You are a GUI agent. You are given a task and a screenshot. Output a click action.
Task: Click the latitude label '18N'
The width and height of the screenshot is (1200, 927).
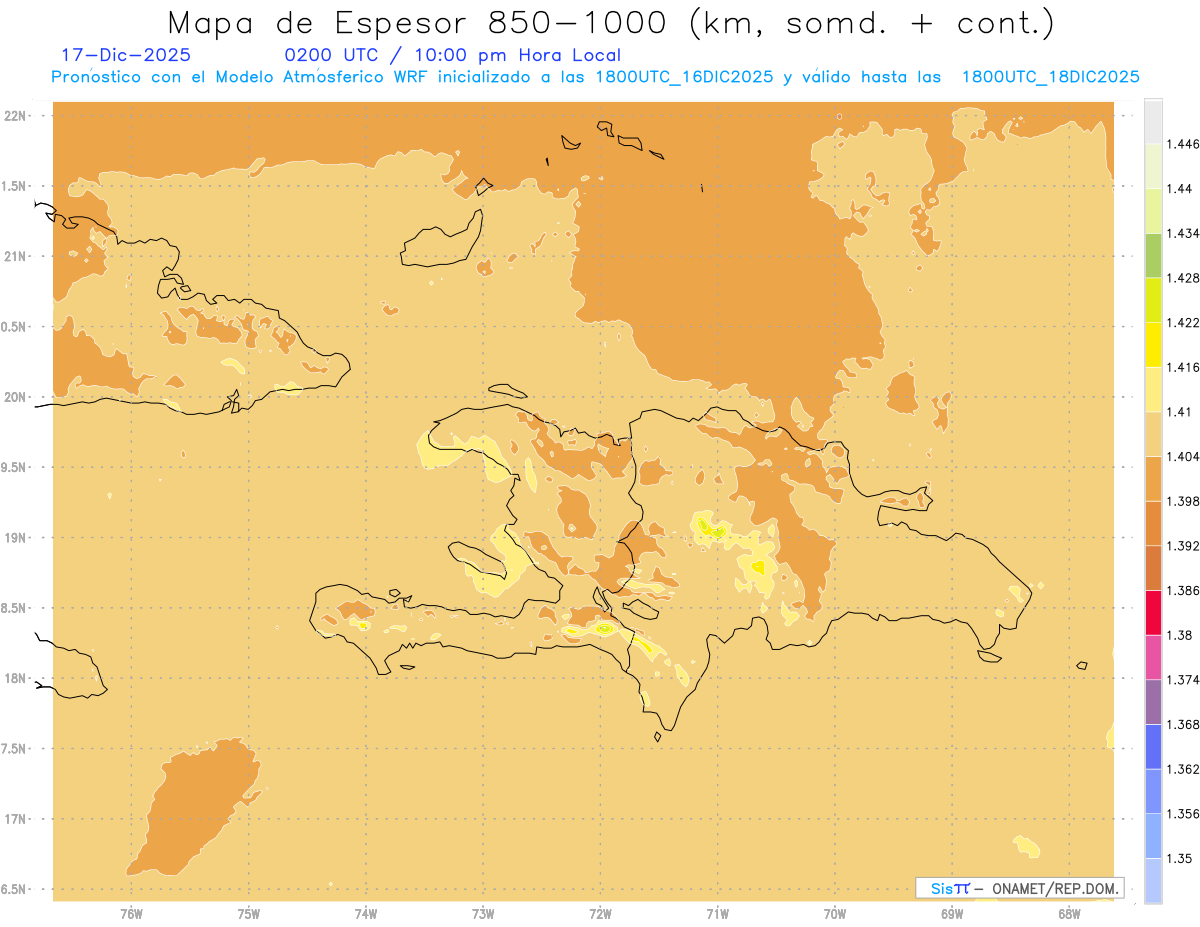coord(16,678)
